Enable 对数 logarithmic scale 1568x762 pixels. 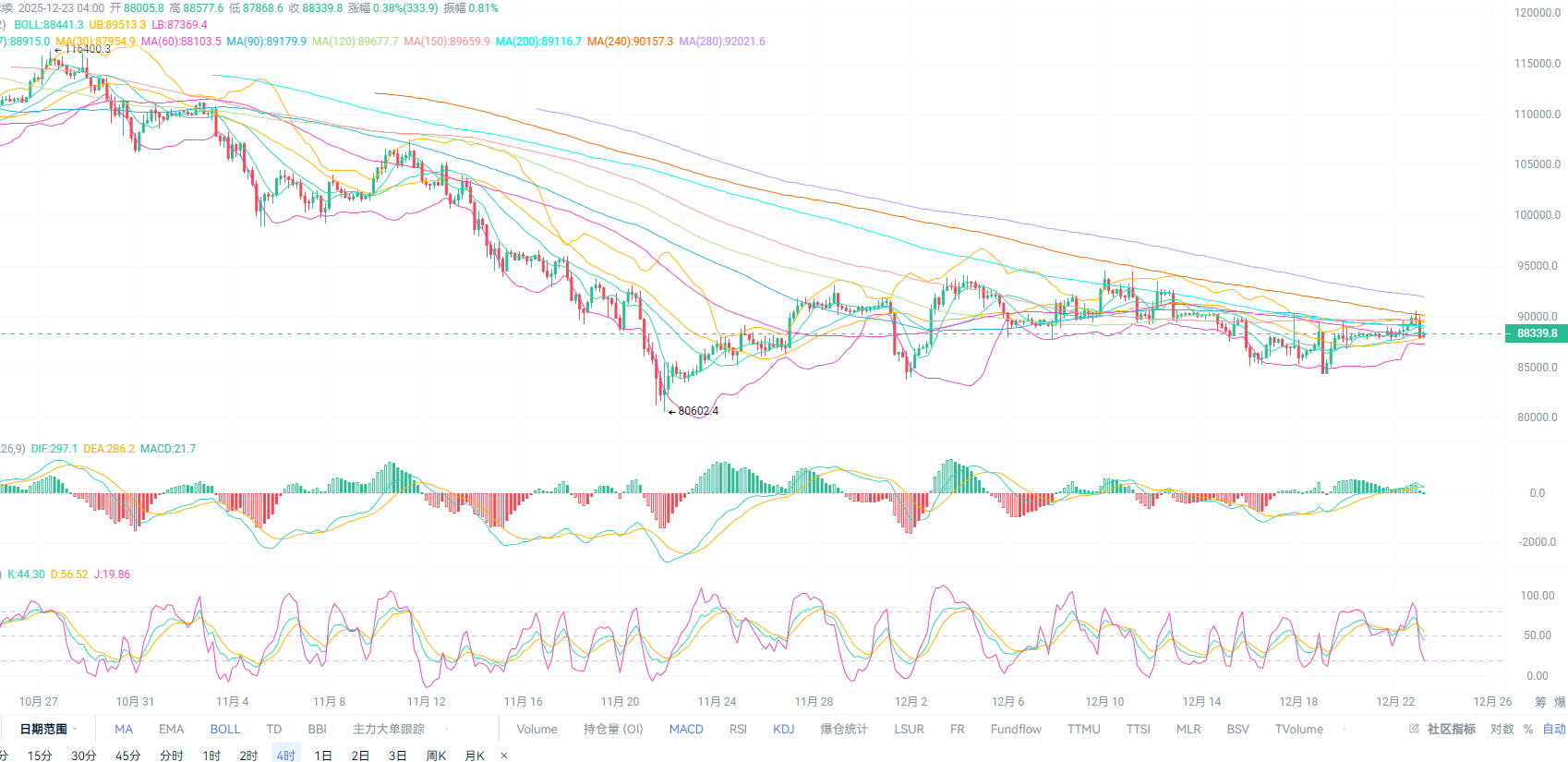click(1502, 729)
